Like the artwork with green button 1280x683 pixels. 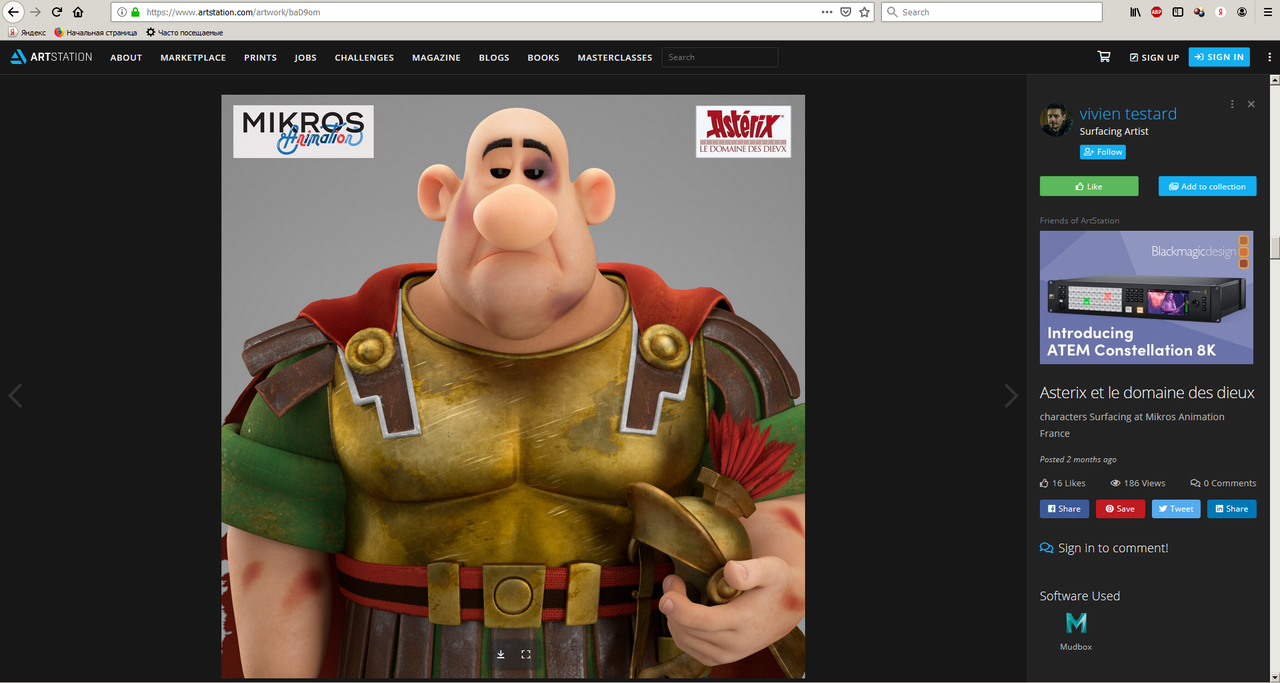tap(1089, 186)
